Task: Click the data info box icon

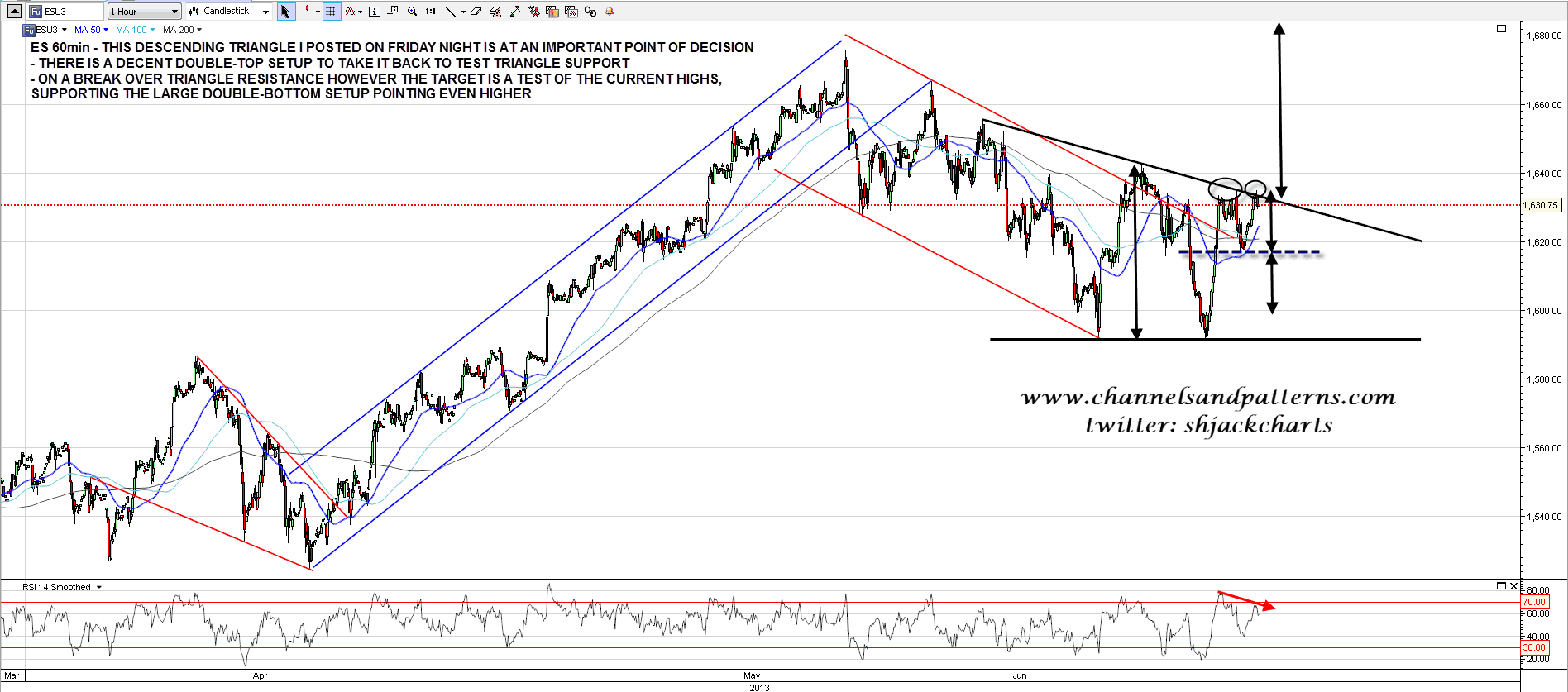Action: point(375,12)
